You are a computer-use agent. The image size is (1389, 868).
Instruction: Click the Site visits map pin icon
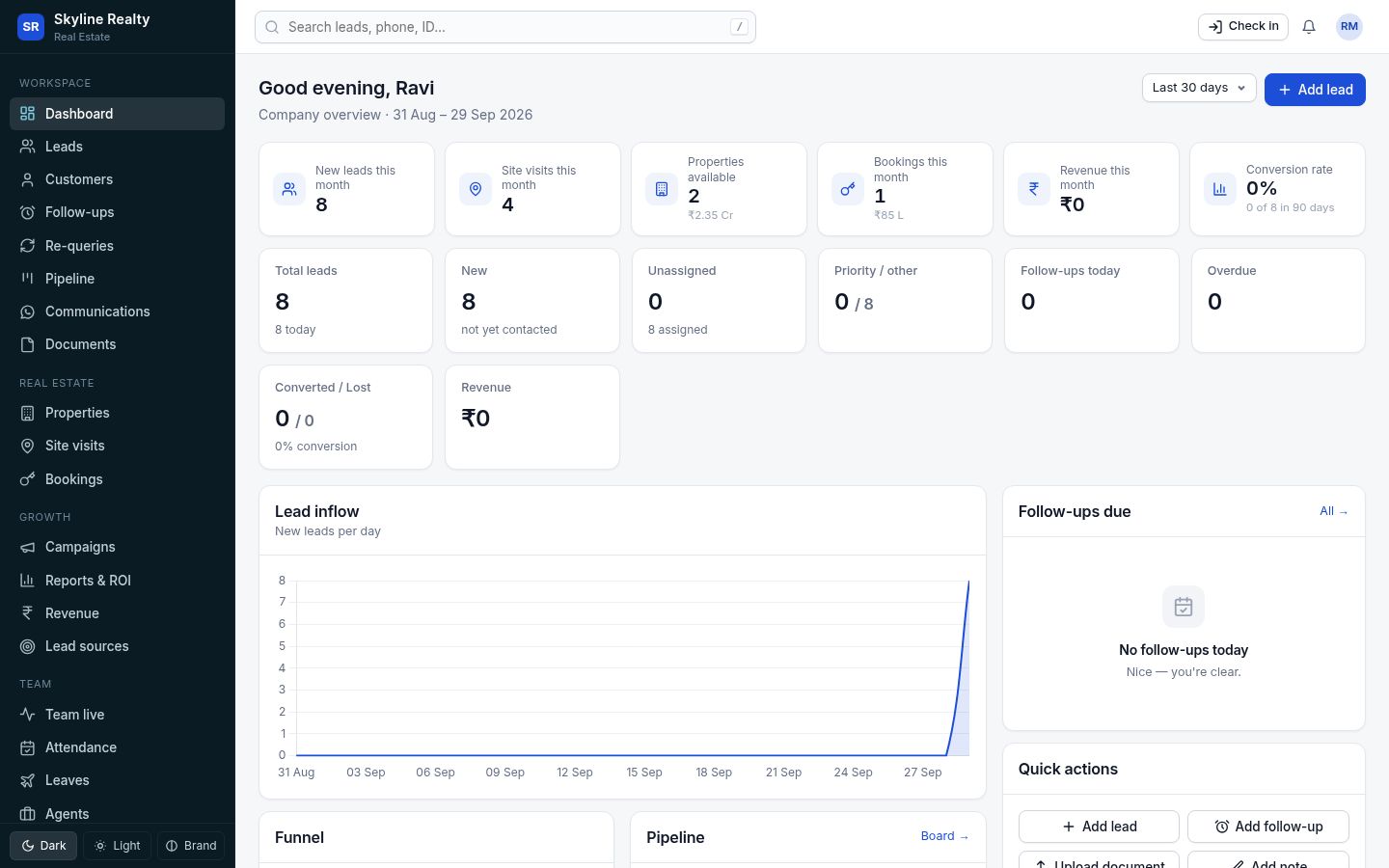click(28, 446)
